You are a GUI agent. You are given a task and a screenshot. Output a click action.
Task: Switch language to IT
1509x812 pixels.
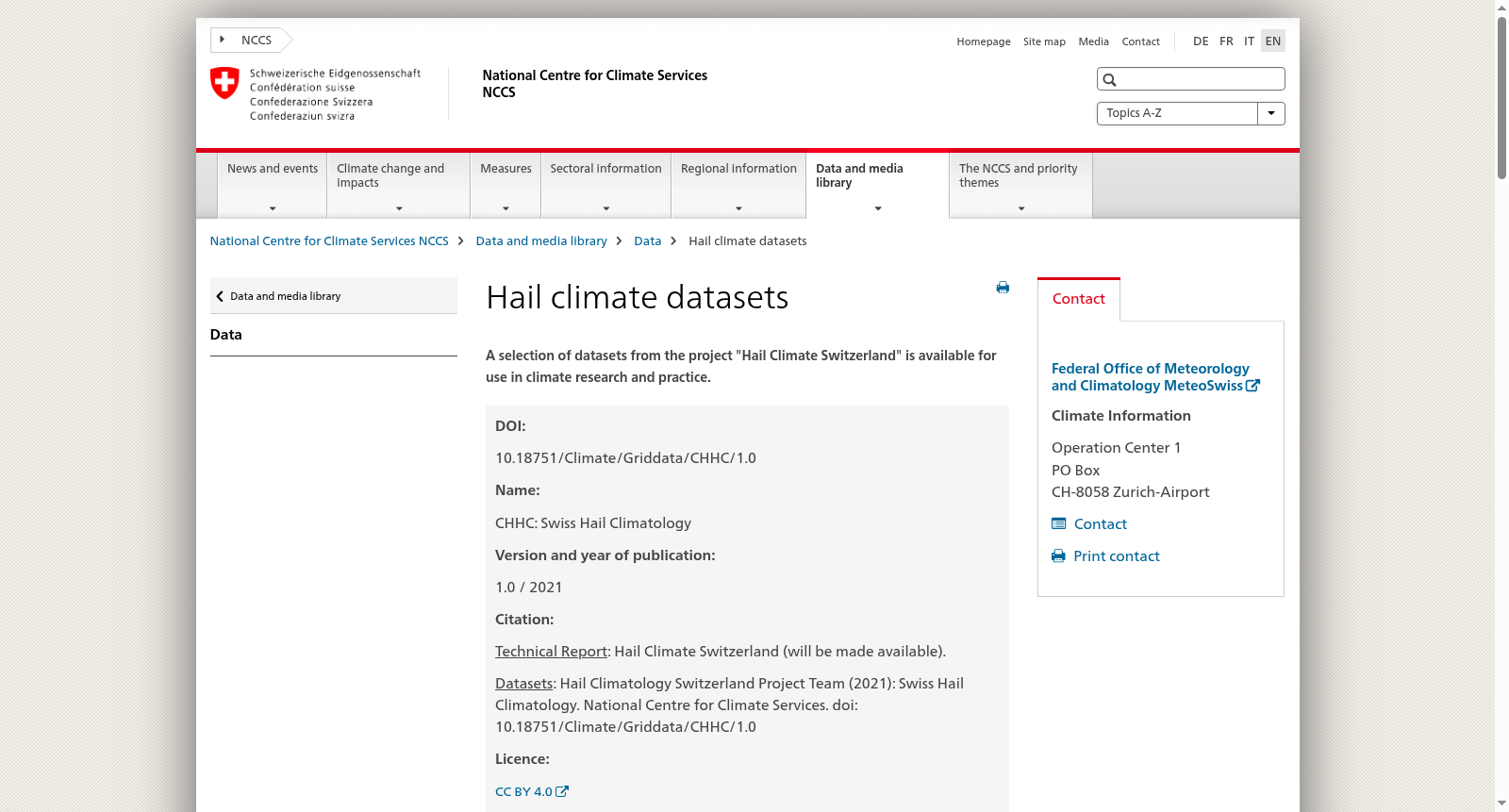click(x=1249, y=41)
